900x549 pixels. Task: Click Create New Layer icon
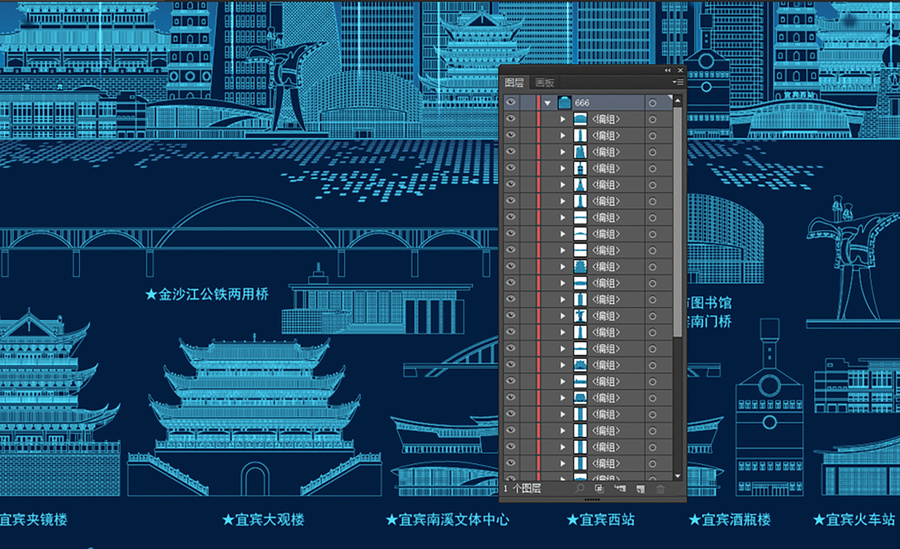tap(641, 489)
